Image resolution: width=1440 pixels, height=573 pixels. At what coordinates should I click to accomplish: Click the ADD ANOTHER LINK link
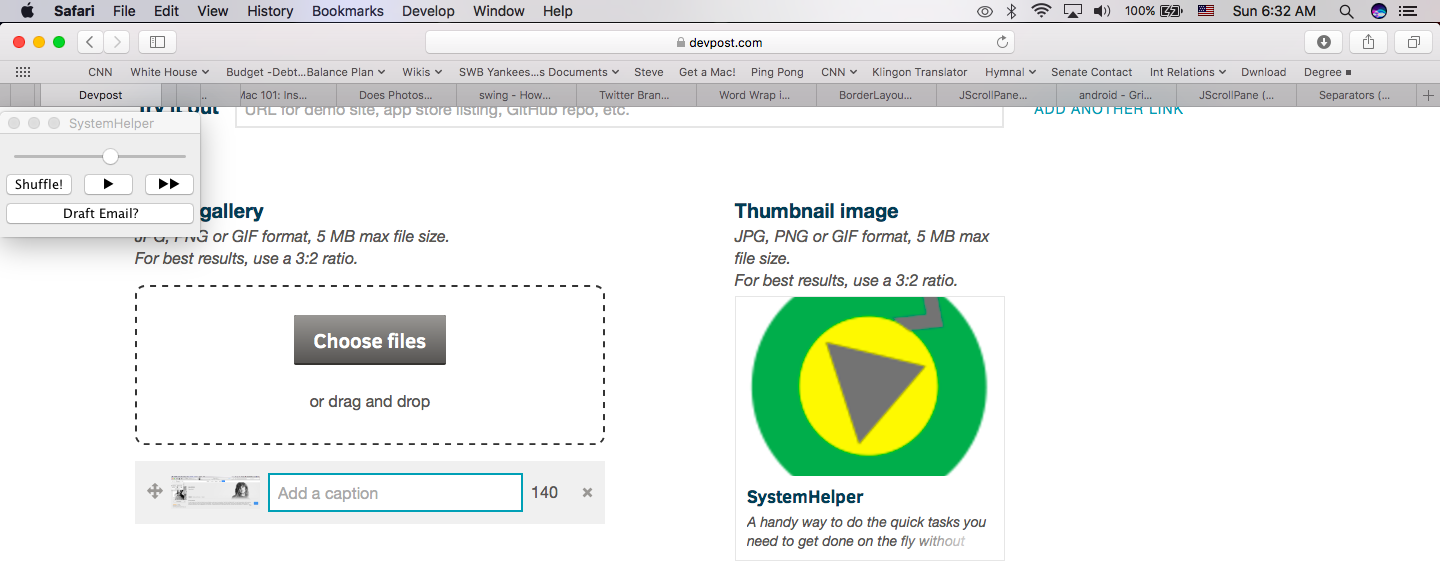tap(1108, 109)
